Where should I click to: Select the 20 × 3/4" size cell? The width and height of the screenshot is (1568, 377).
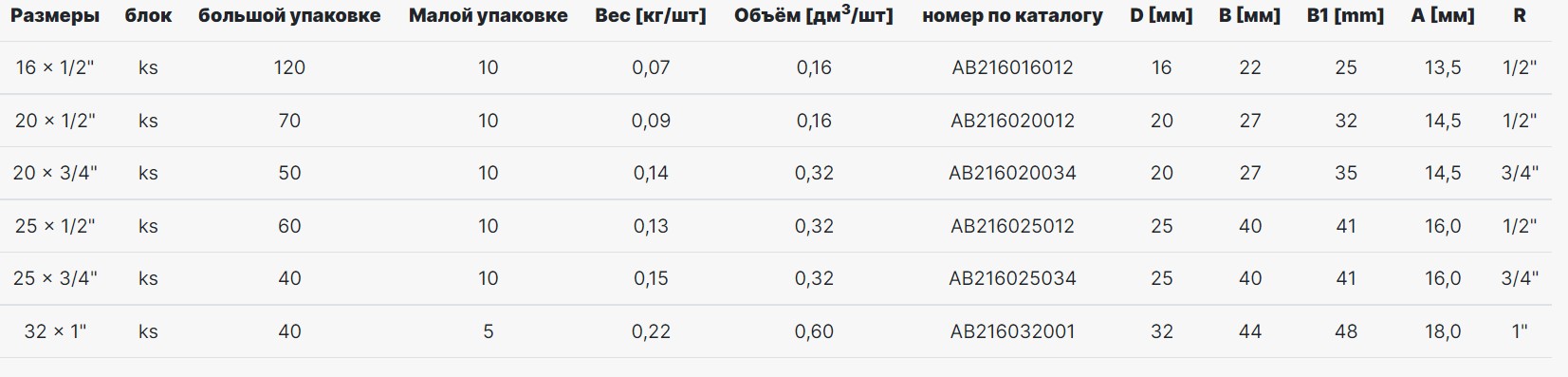tap(55, 173)
